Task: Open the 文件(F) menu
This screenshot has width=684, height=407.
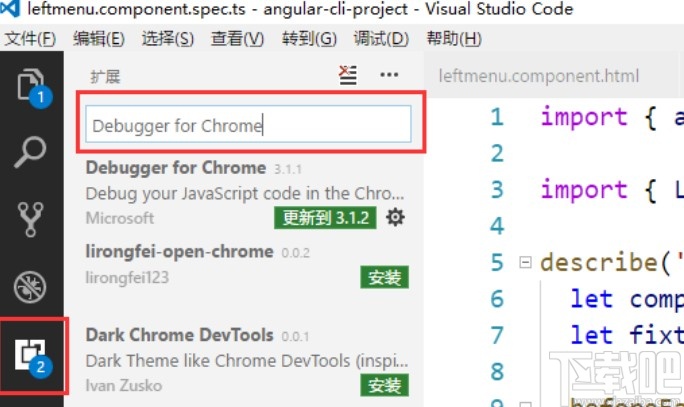Action: 30,39
